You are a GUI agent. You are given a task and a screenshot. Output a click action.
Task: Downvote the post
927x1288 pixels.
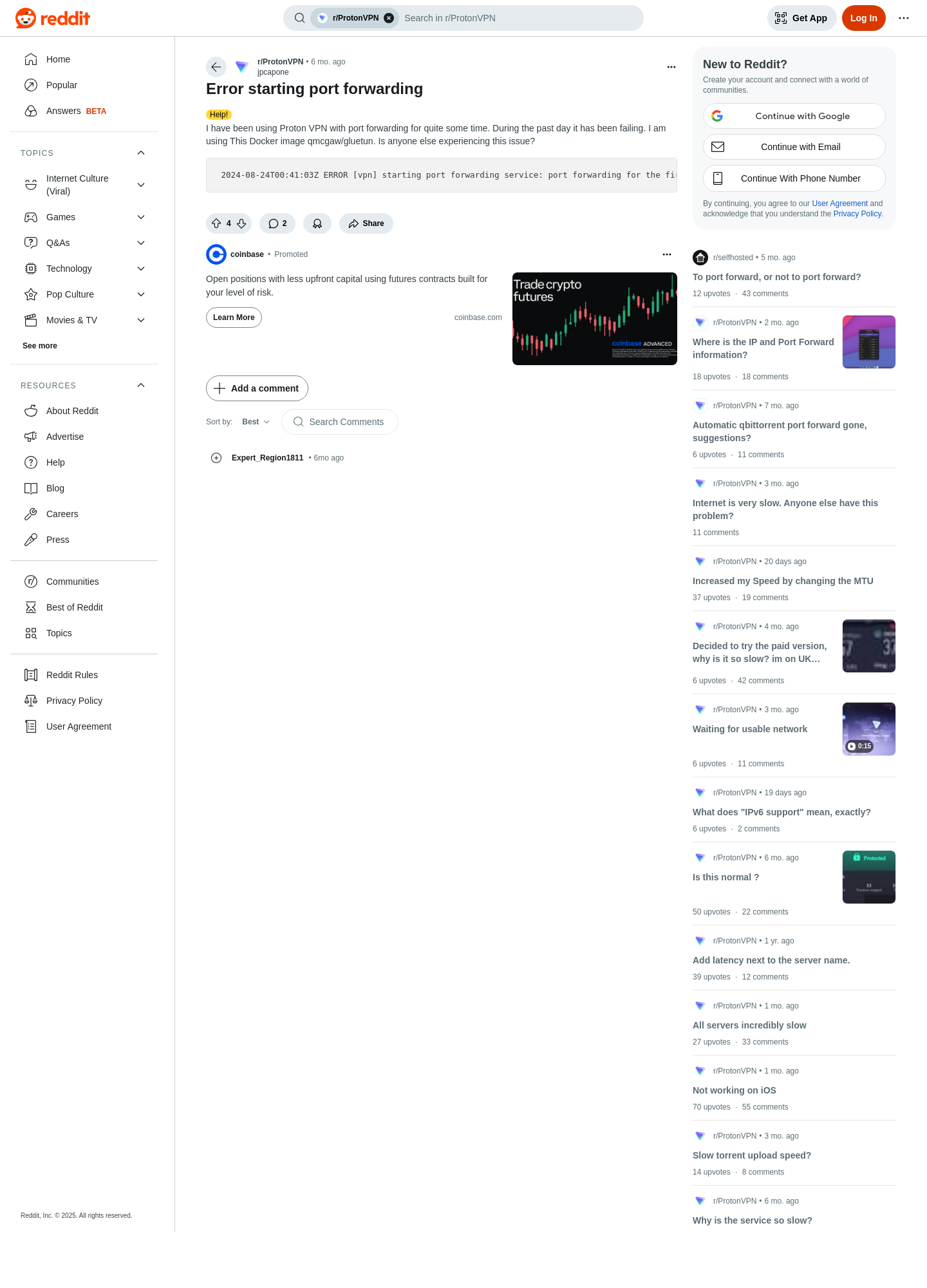coord(241,223)
